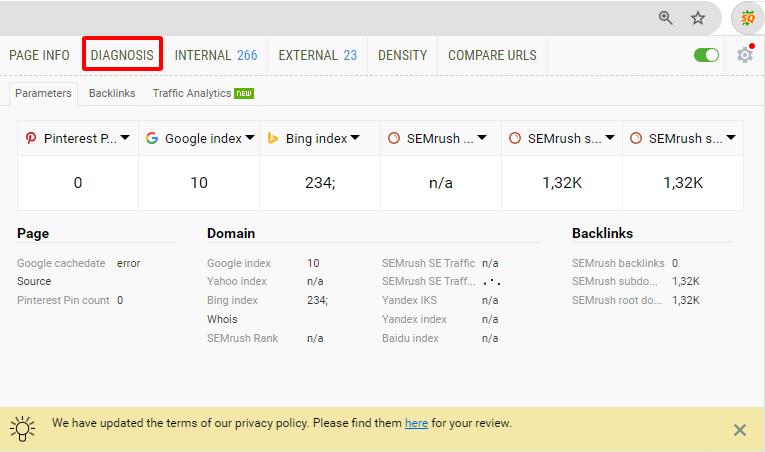
Task: Open the Google index column dropdown arrow
Action: [x=249, y=138]
